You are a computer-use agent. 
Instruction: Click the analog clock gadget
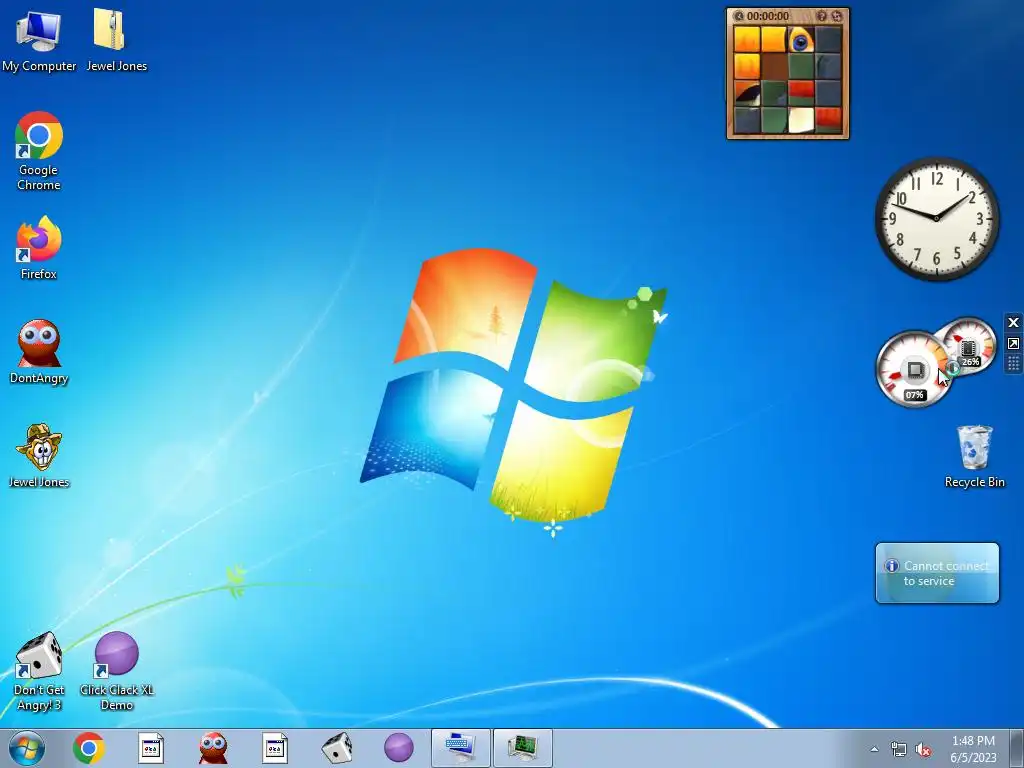pos(936,219)
